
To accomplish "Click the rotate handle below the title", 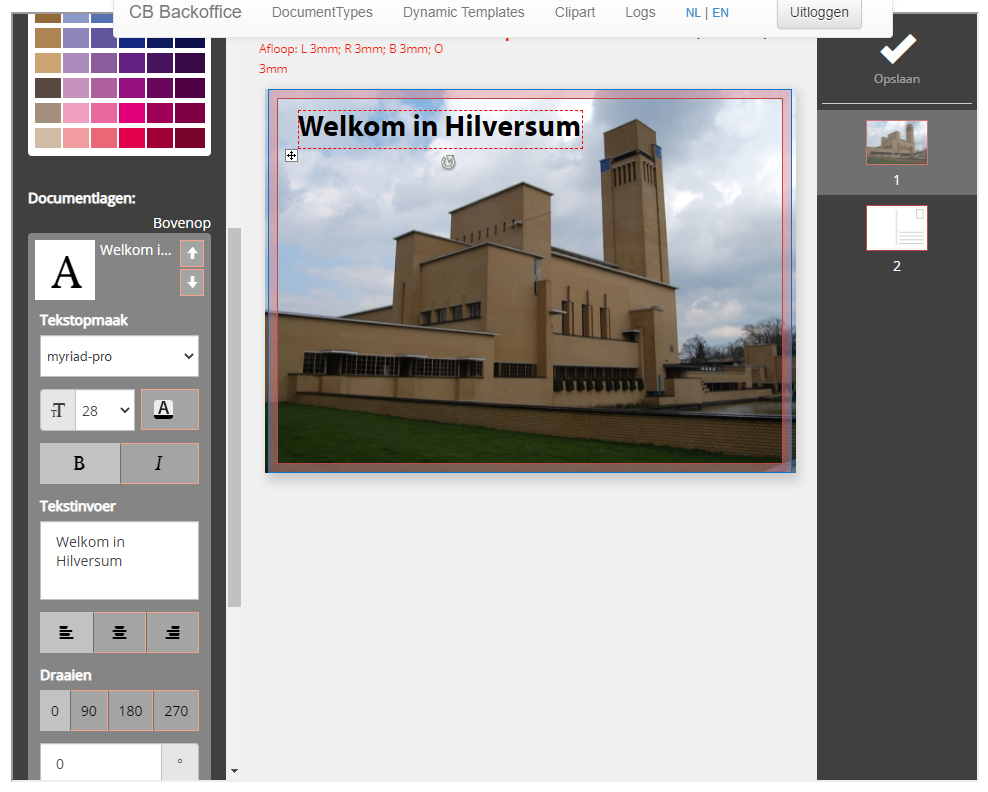I will 448,163.
